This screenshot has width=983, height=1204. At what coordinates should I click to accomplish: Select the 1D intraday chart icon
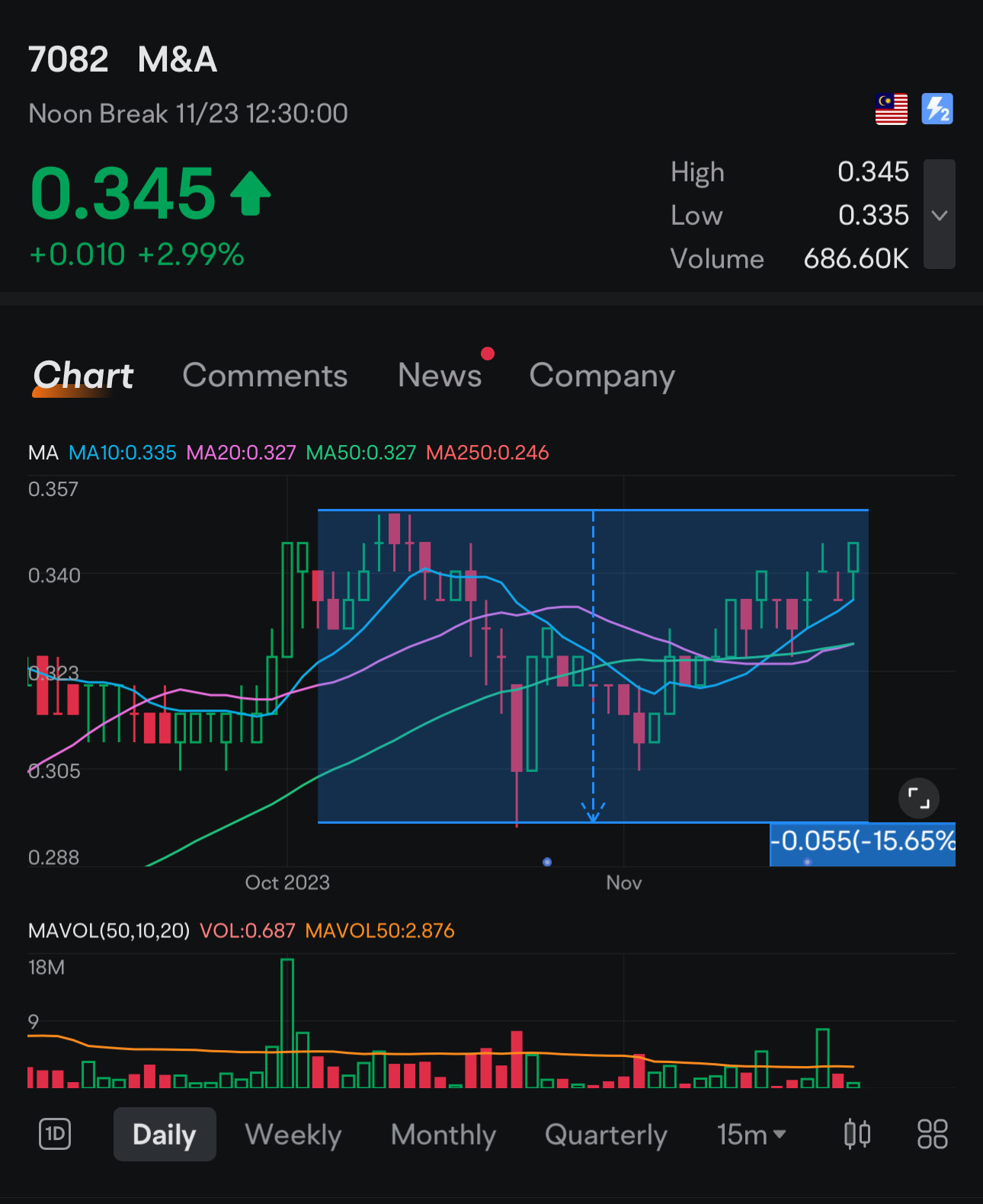pyautogui.click(x=55, y=1134)
